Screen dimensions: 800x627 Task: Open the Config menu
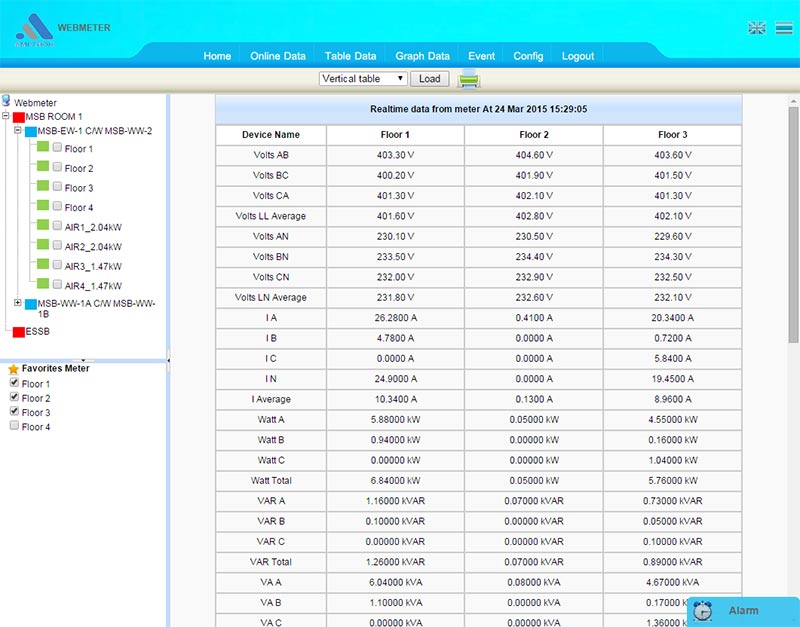click(x=528, y=56)
